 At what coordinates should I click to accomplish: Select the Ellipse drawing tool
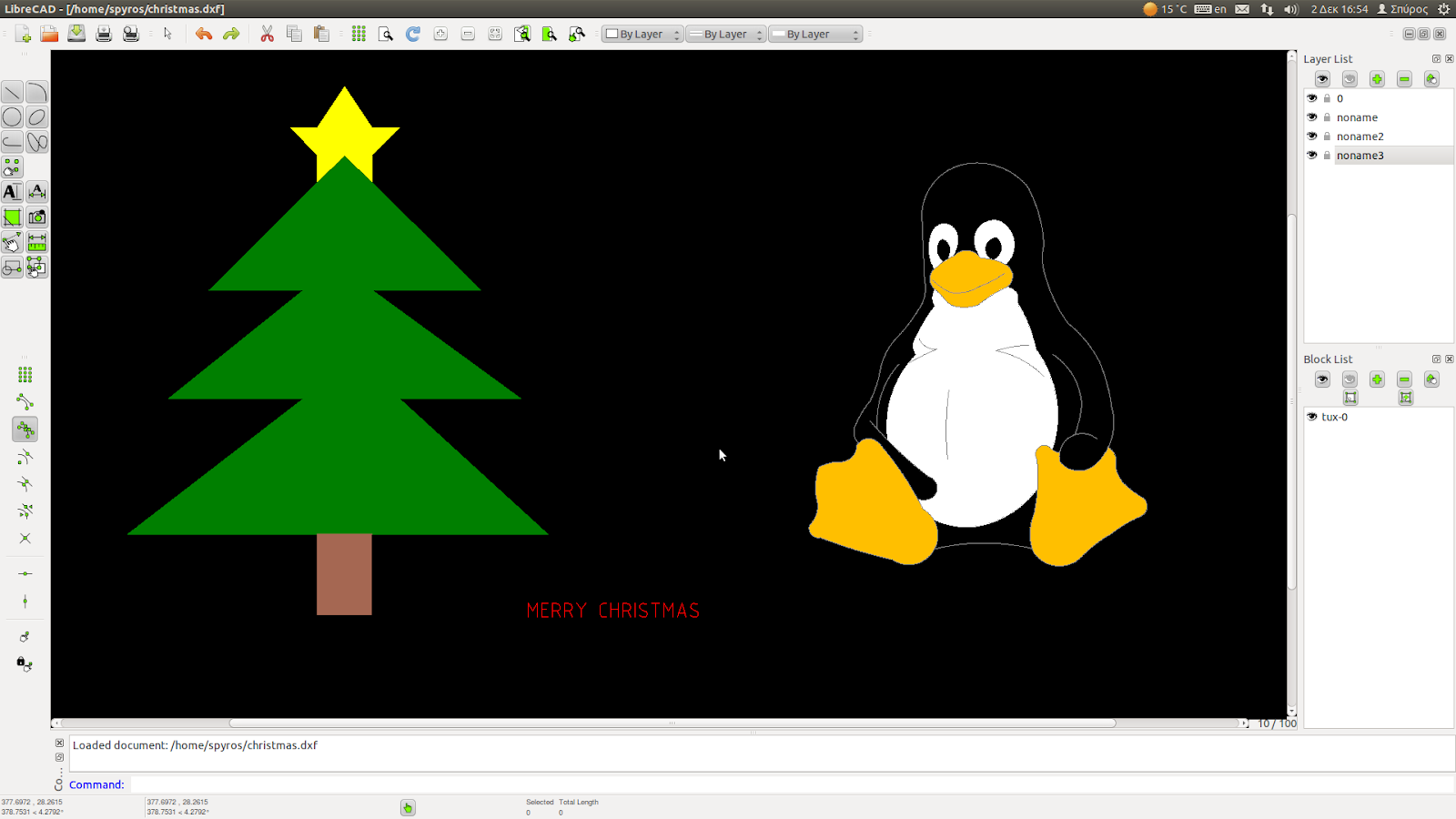click(x=36, y=116)
